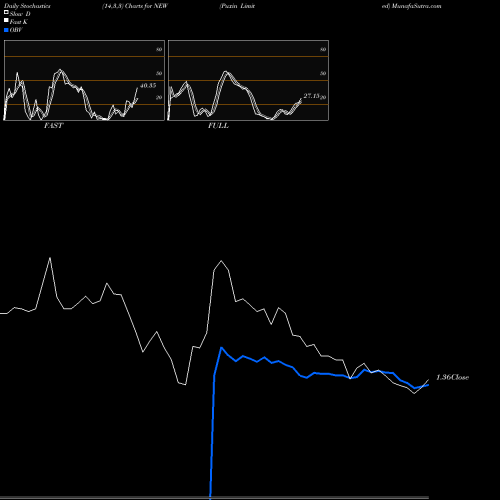Click the '(Pazin Limit' title fragment
Viewport: 500px width, 500px height.
pyautogui.click(x=237, y=6)
